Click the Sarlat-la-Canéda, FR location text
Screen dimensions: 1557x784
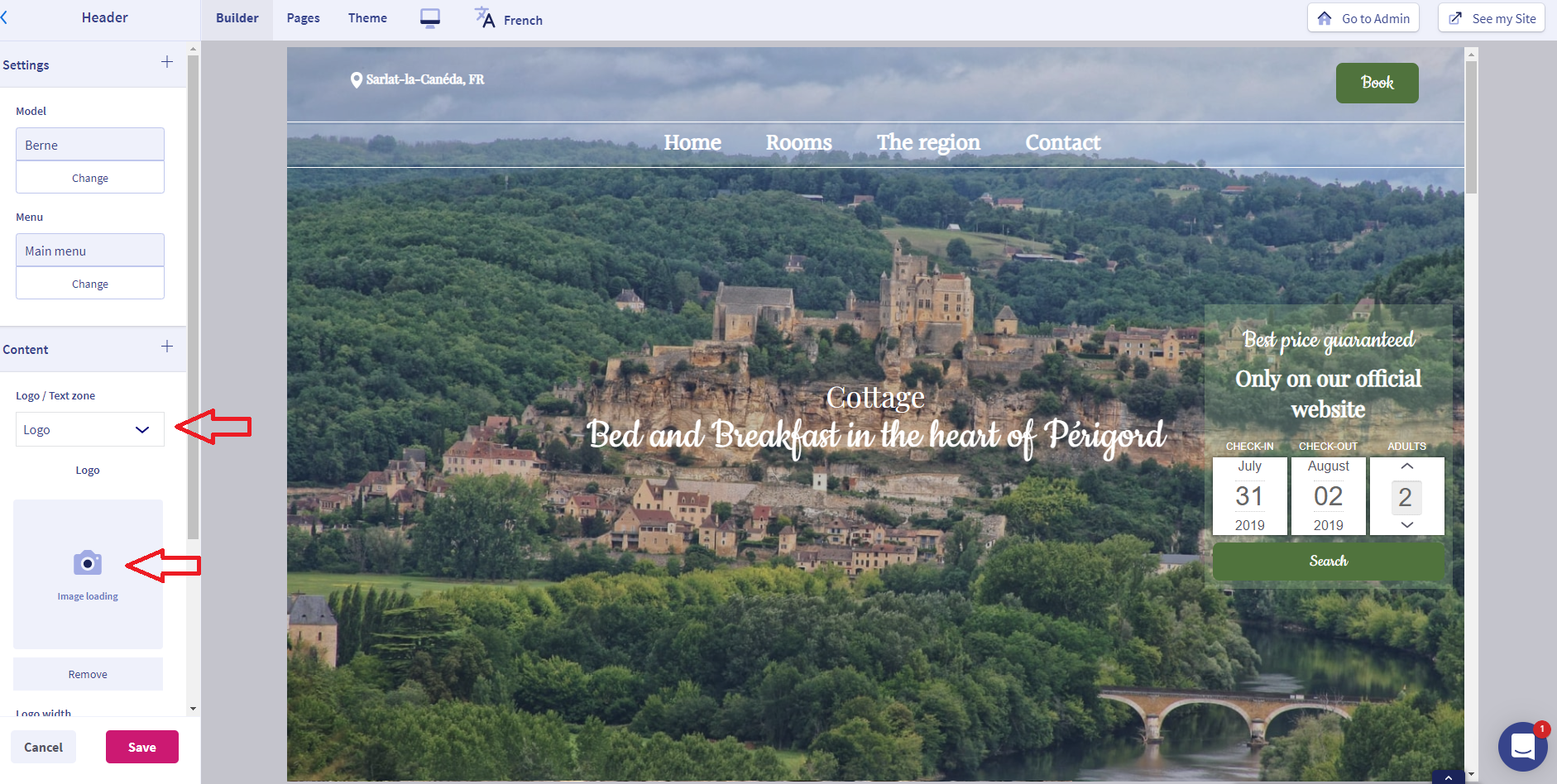pos(425,79)
